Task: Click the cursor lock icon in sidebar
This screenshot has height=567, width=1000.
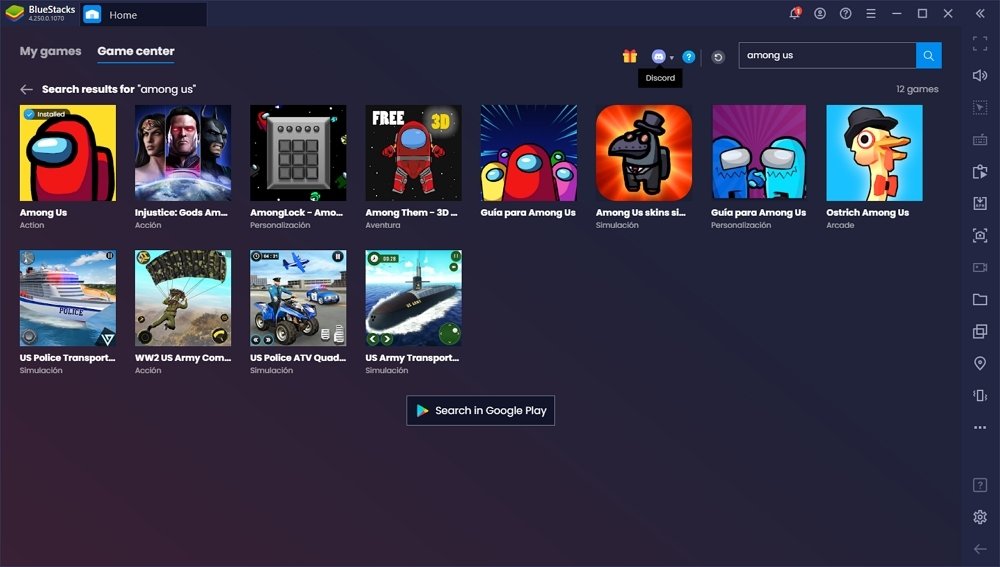Action: click(x=980, y=107)
